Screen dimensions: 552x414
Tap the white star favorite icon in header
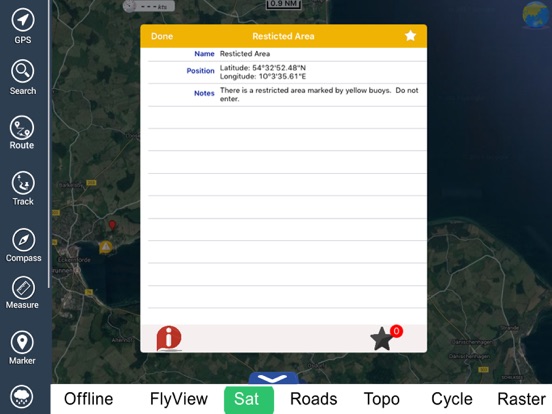coord(410,36)
